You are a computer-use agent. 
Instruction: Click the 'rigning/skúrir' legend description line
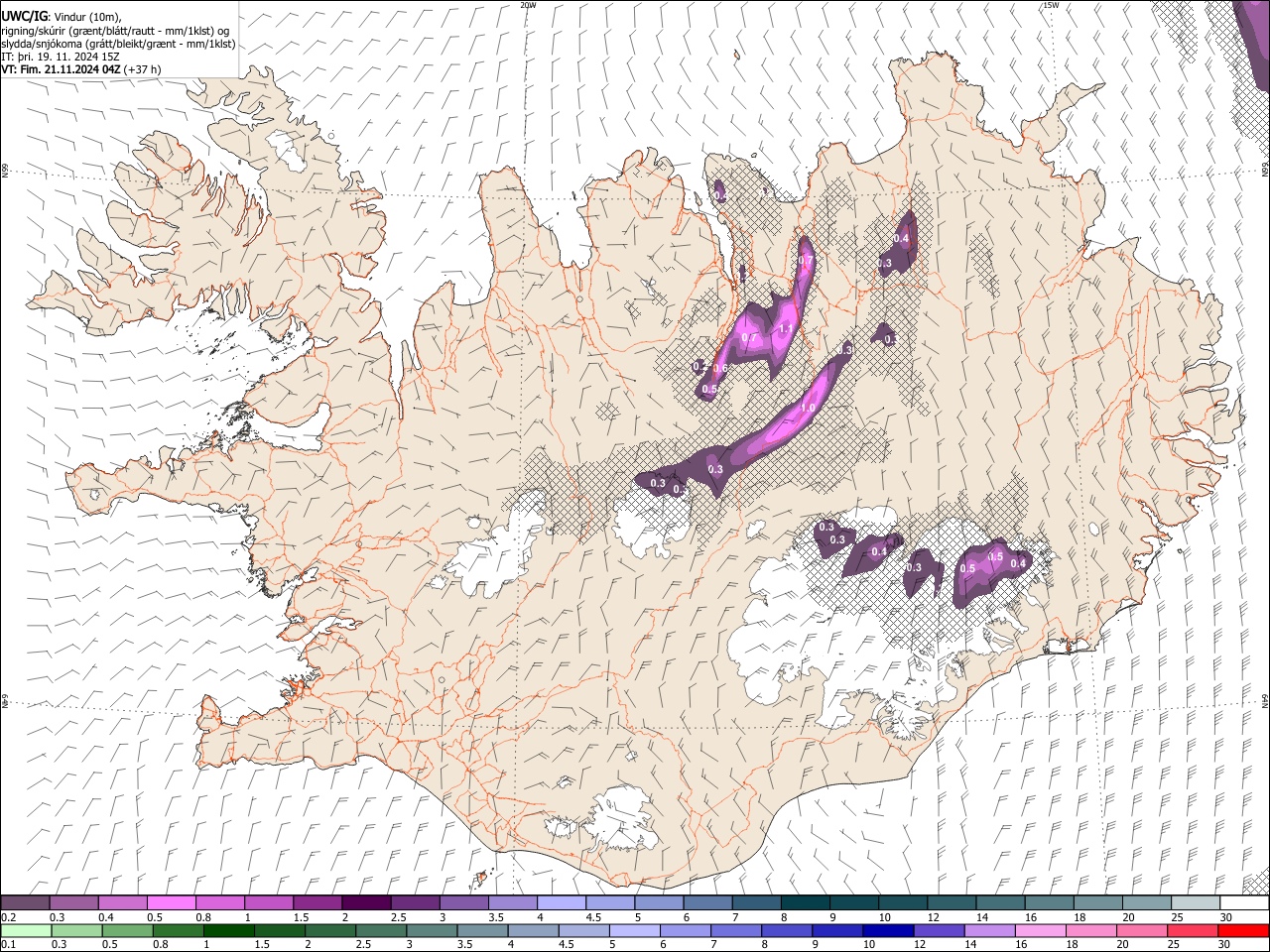115,31
